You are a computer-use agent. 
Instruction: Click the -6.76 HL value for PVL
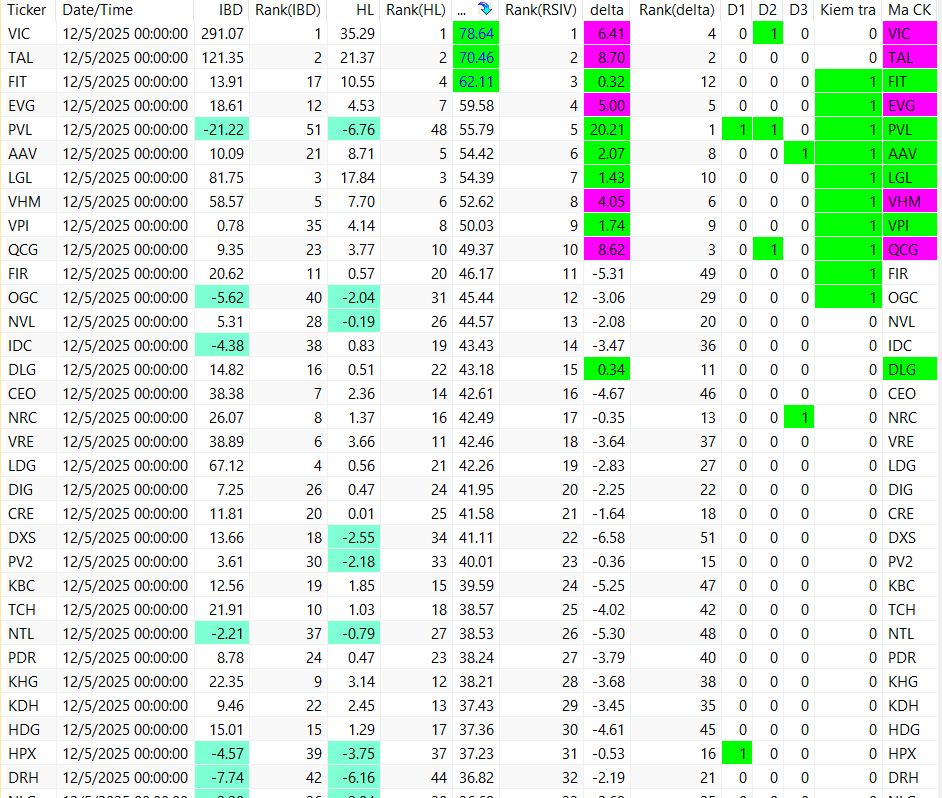point(354,130)
